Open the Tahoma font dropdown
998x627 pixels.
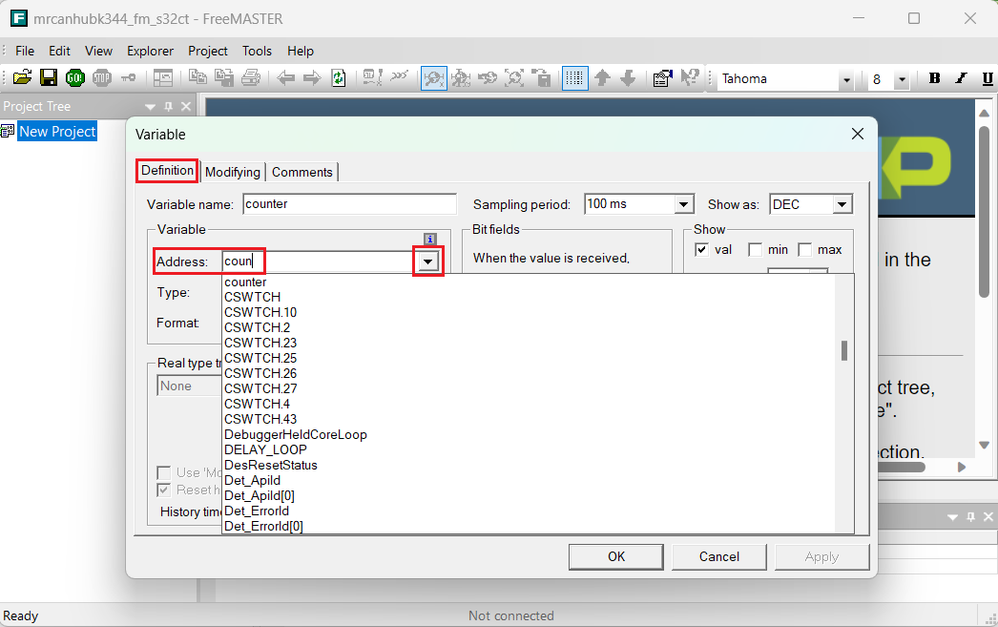point(847,80)
